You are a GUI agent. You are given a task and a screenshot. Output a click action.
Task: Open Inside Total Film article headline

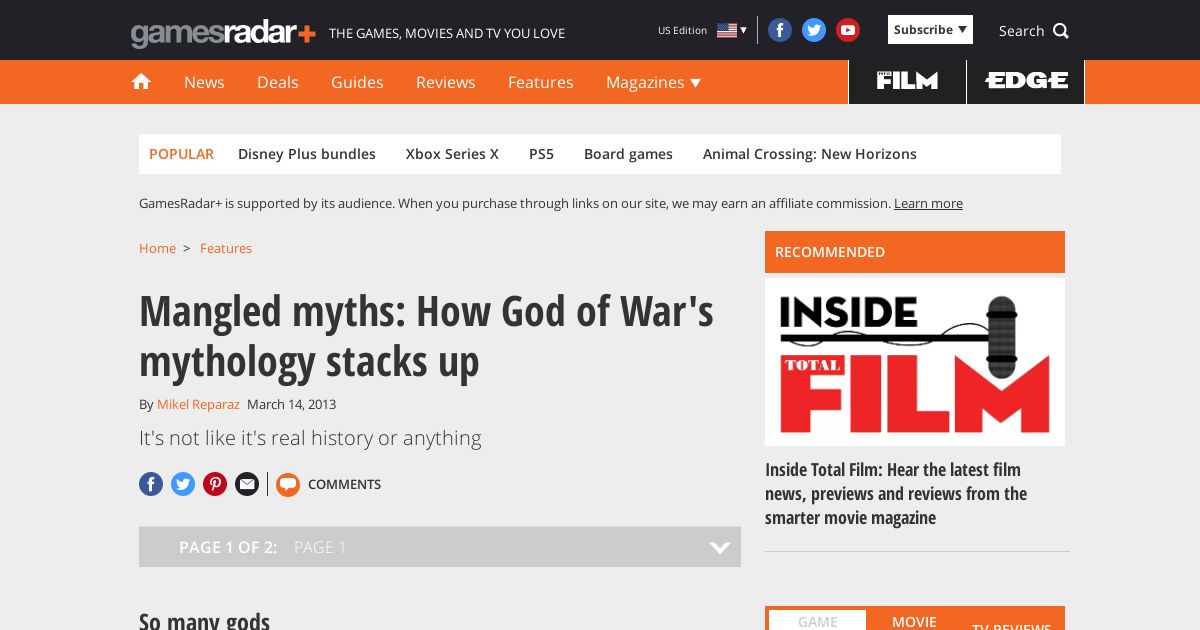click(896, 494)
